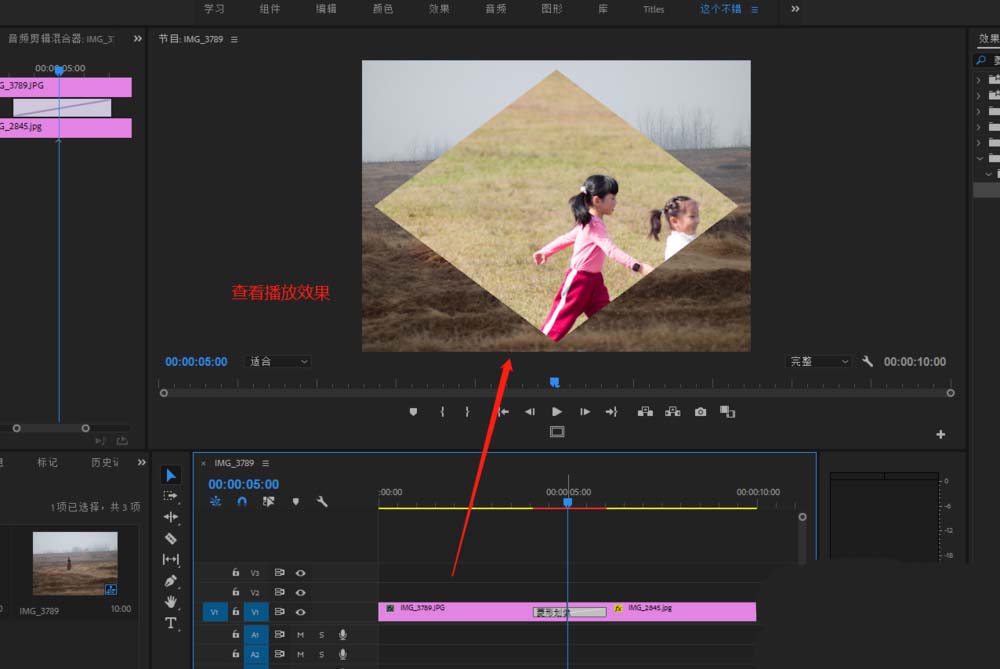The height and width of the screenshot is (669, 1000).
Task: Open program monitor settings wrench
Action: 867,361
